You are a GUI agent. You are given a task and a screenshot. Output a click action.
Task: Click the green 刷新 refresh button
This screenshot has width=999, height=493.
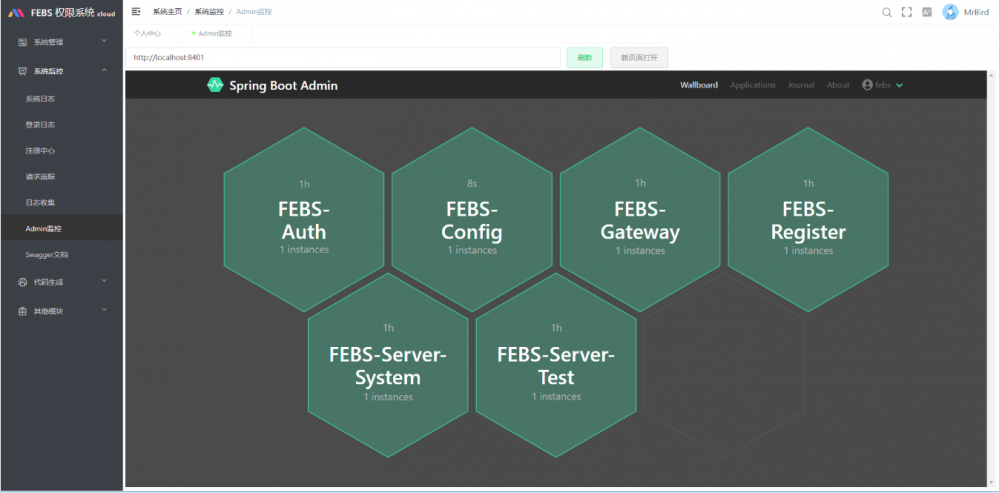click(x=584, y=57)
